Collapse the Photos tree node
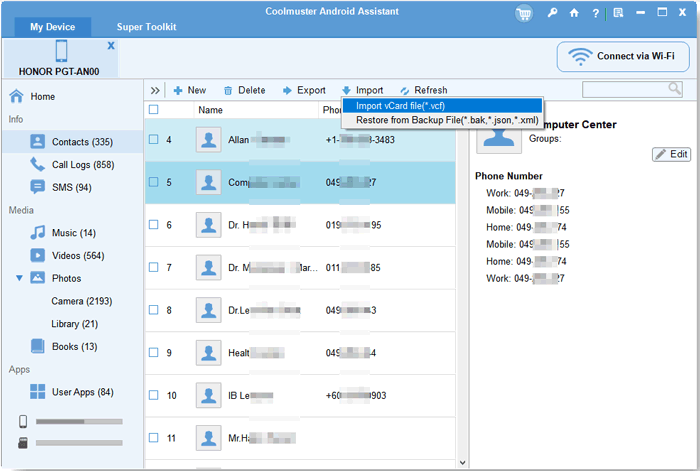 pos(19,278)
